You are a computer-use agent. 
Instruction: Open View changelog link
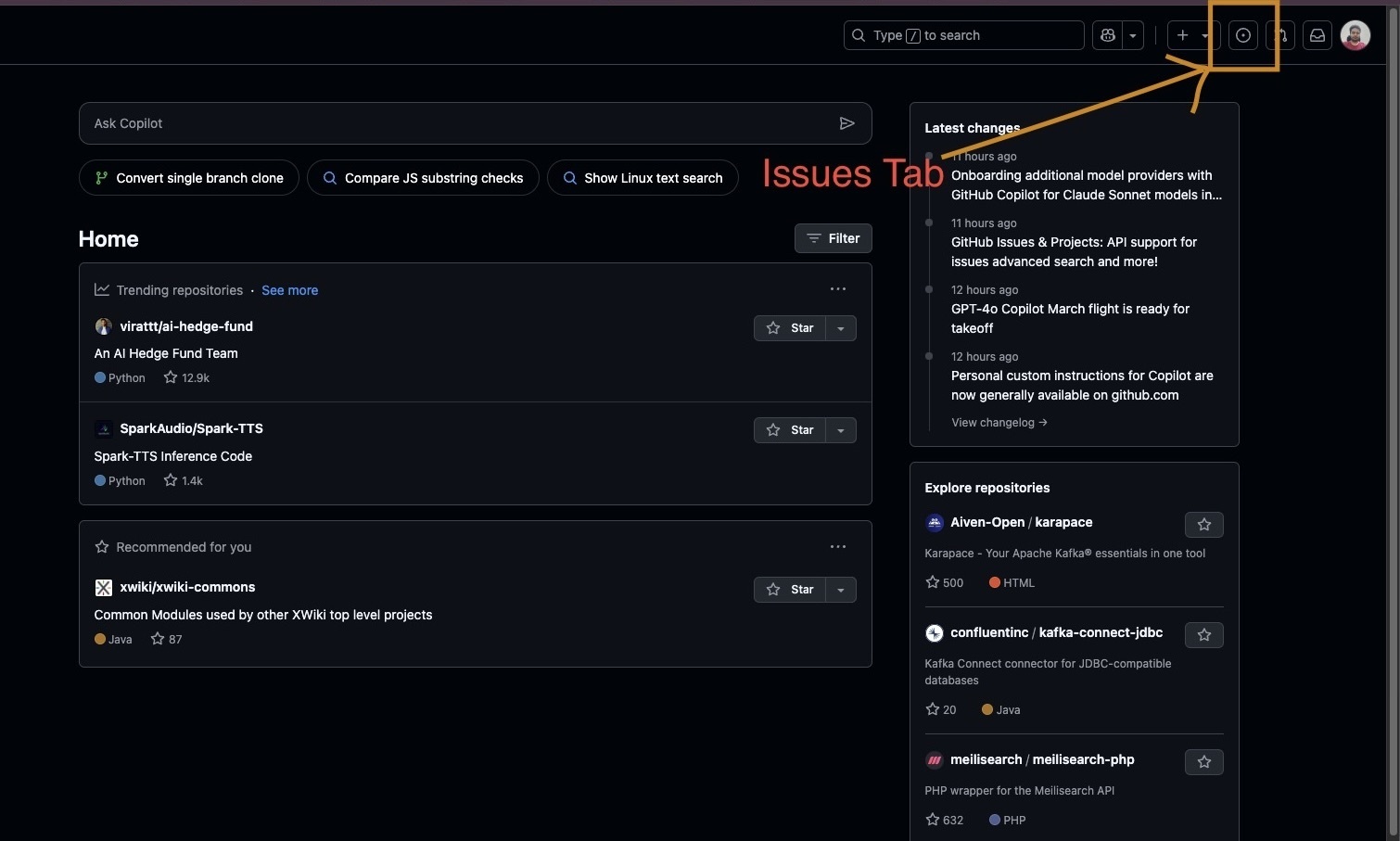[999, 423]
